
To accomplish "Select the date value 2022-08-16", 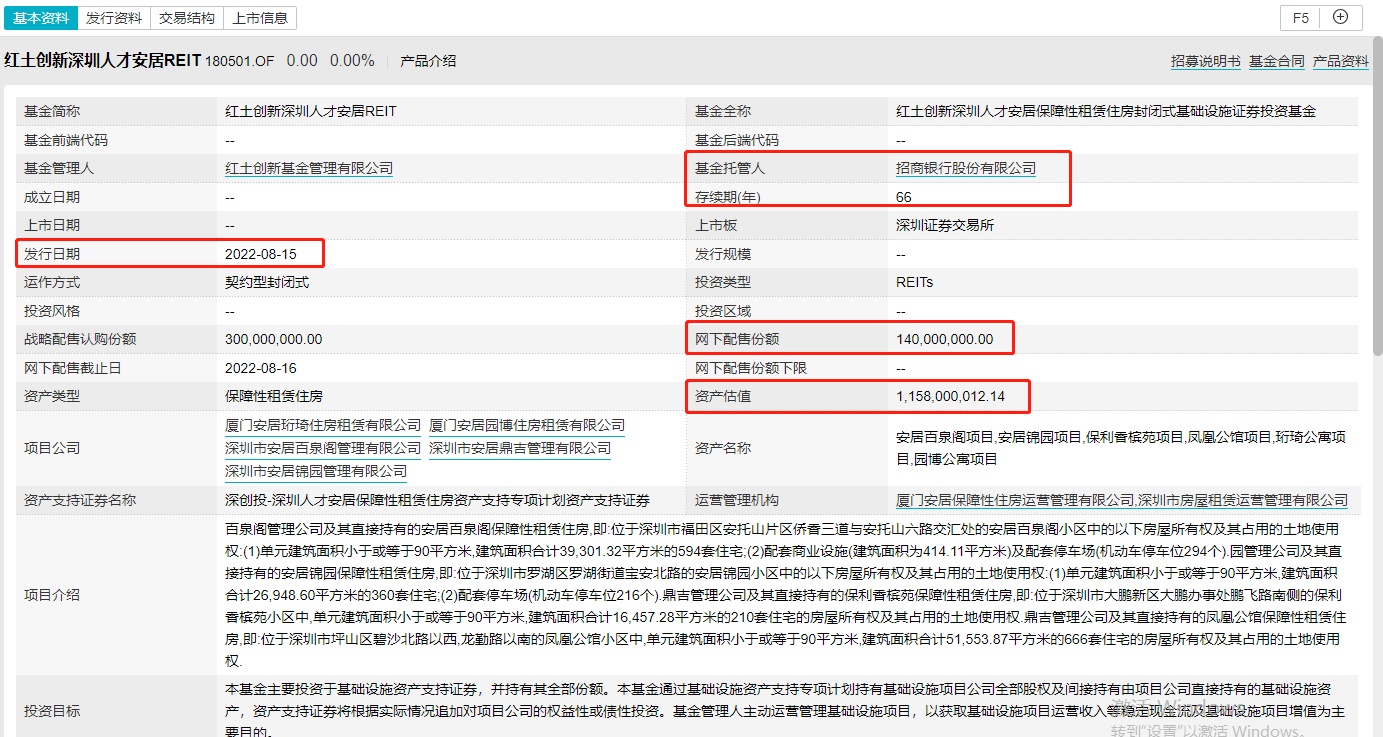I will [261, 368].
